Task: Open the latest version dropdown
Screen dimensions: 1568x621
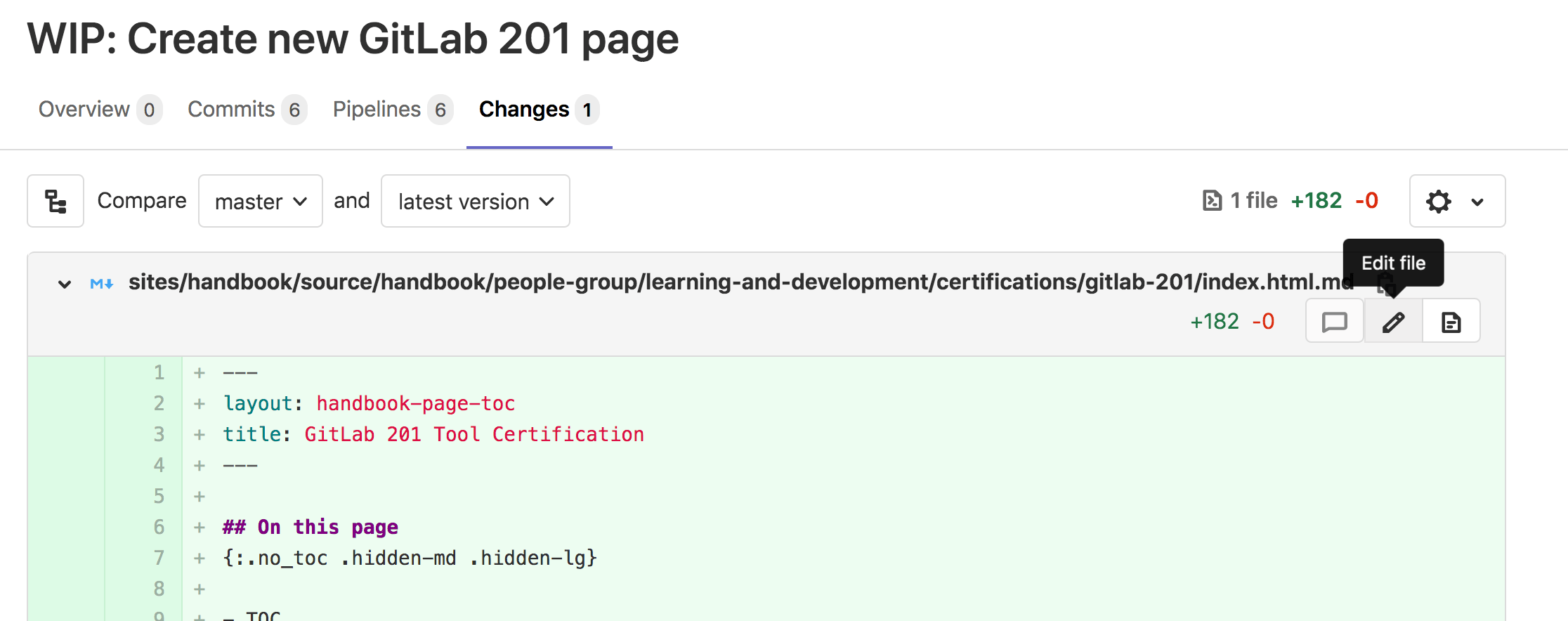Action: pyautogui.click(x=476, y=201)
